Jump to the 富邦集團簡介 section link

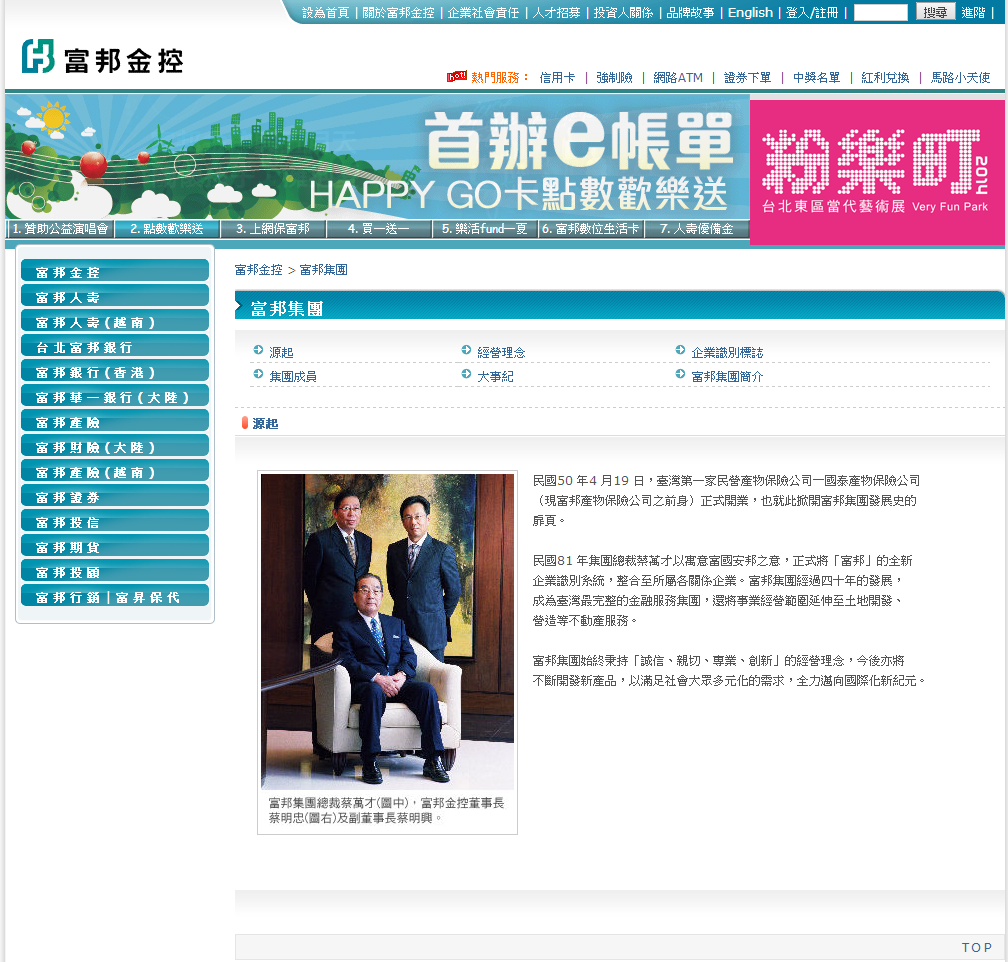727,376
